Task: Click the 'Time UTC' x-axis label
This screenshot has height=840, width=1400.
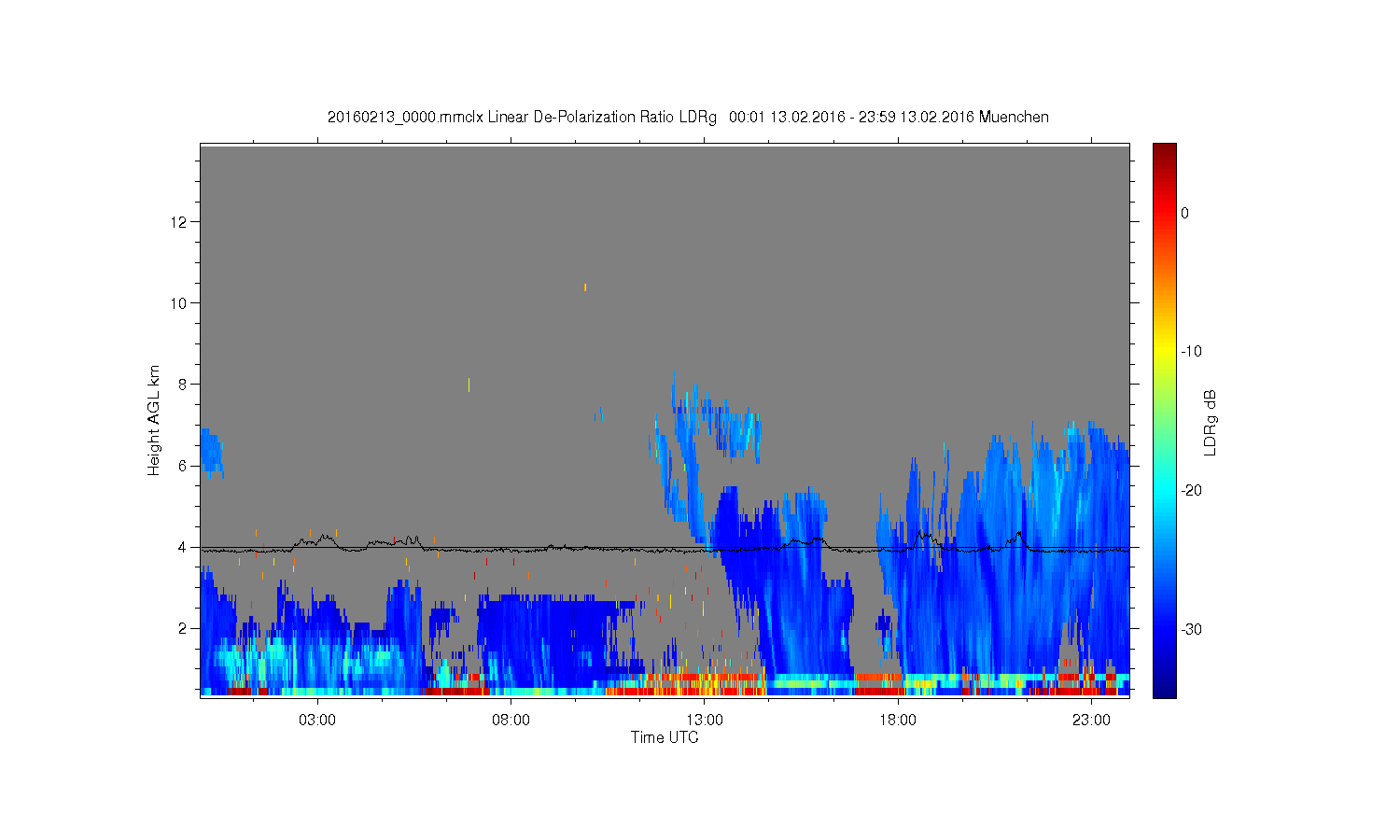Action: point(665,737)
